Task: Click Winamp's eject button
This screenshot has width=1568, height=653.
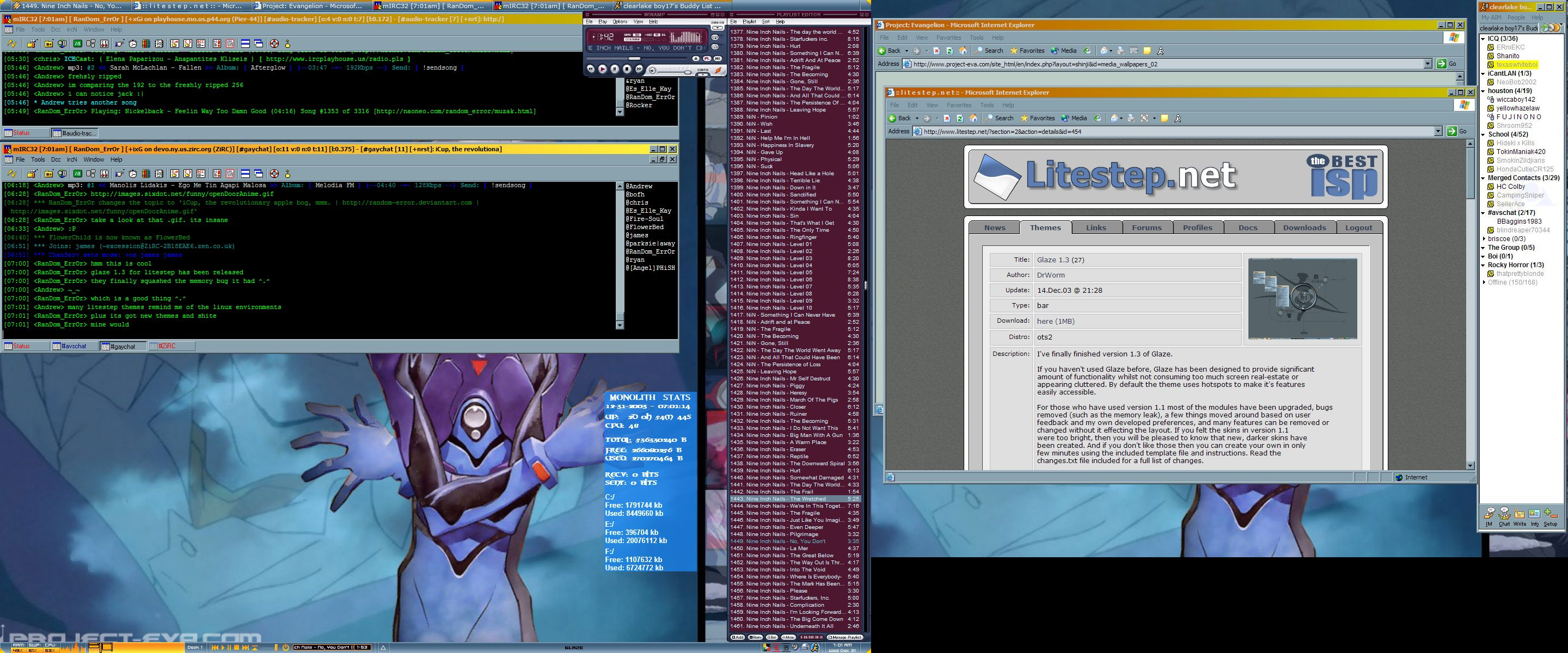Action: coord(696,58)
